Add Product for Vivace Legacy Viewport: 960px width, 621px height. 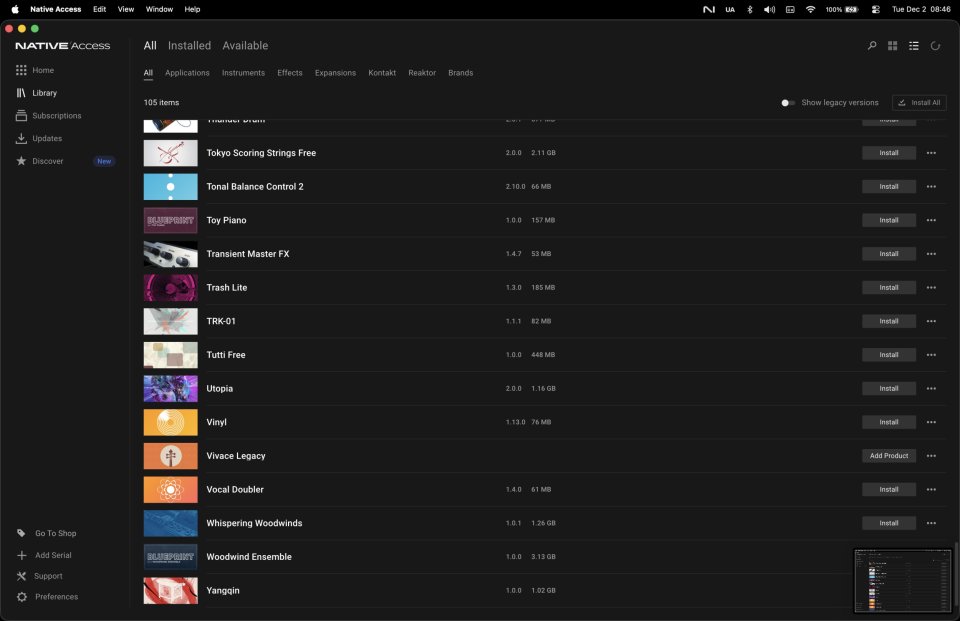tap(888, 455)
